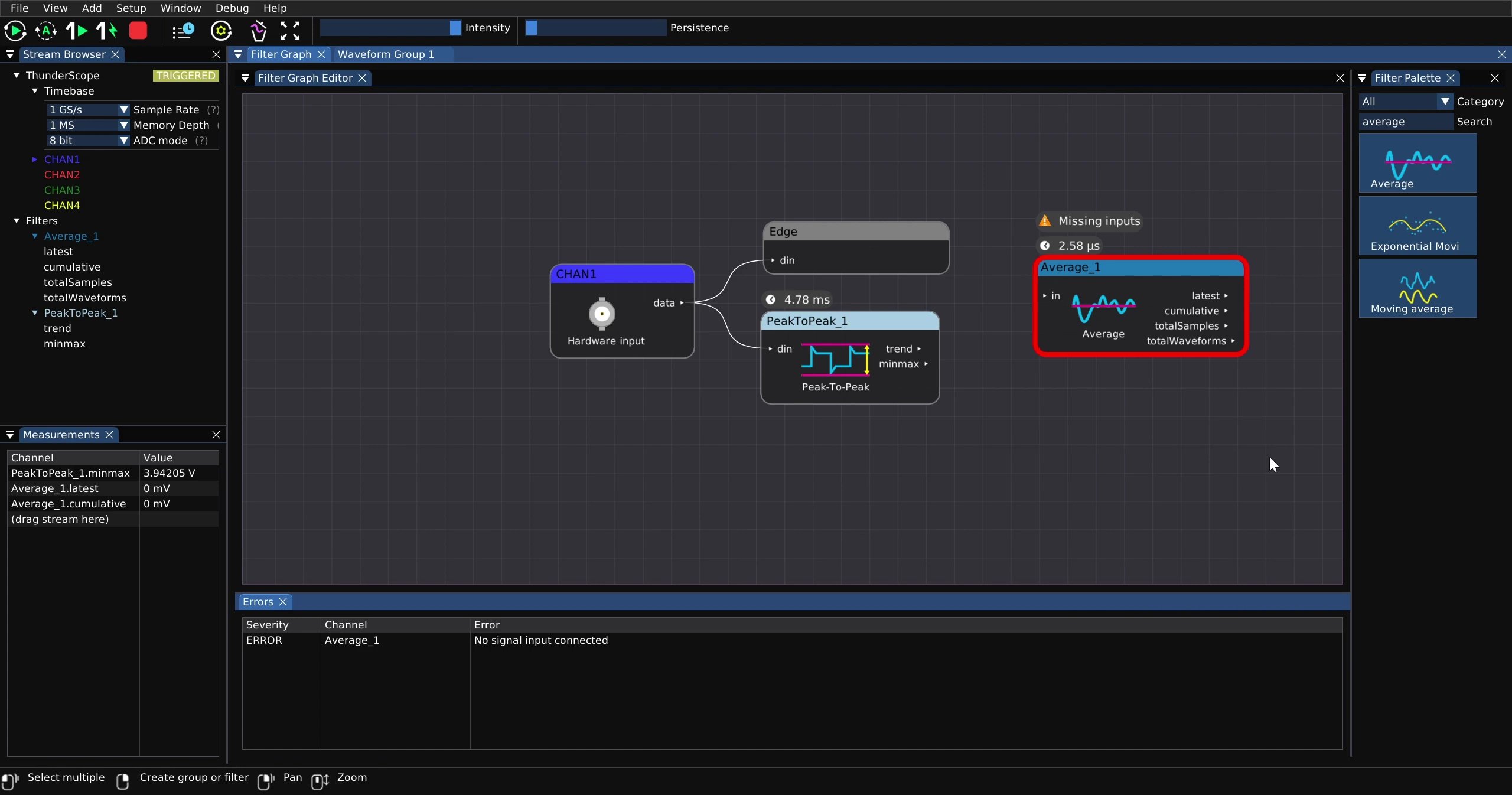Image resolution: width=1512 pixels, height=795 pixels.
Task: Click the refresh-settings gear icon
Action: click(x=221, y=31)
